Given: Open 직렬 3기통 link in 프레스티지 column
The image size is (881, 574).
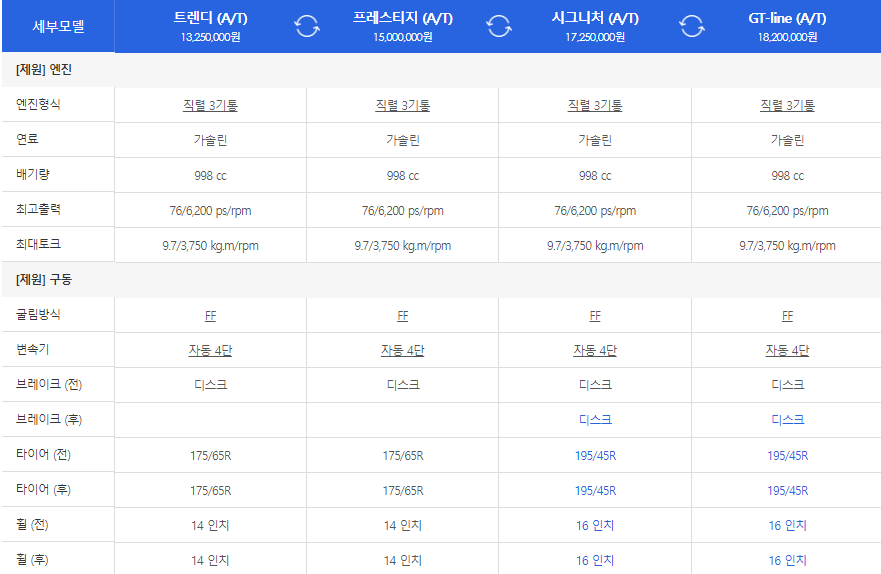Looking at the screenshot, I should tap(403, 105).
